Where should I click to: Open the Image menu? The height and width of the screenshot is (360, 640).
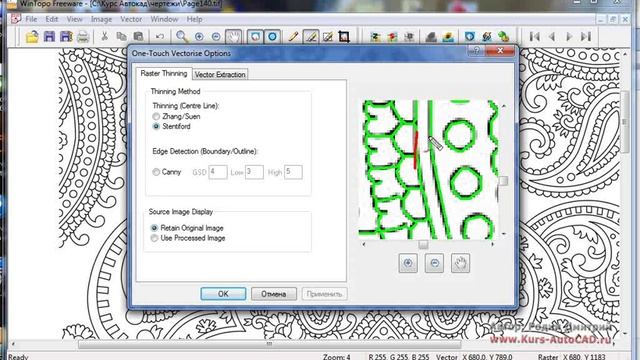coord(101,19)
